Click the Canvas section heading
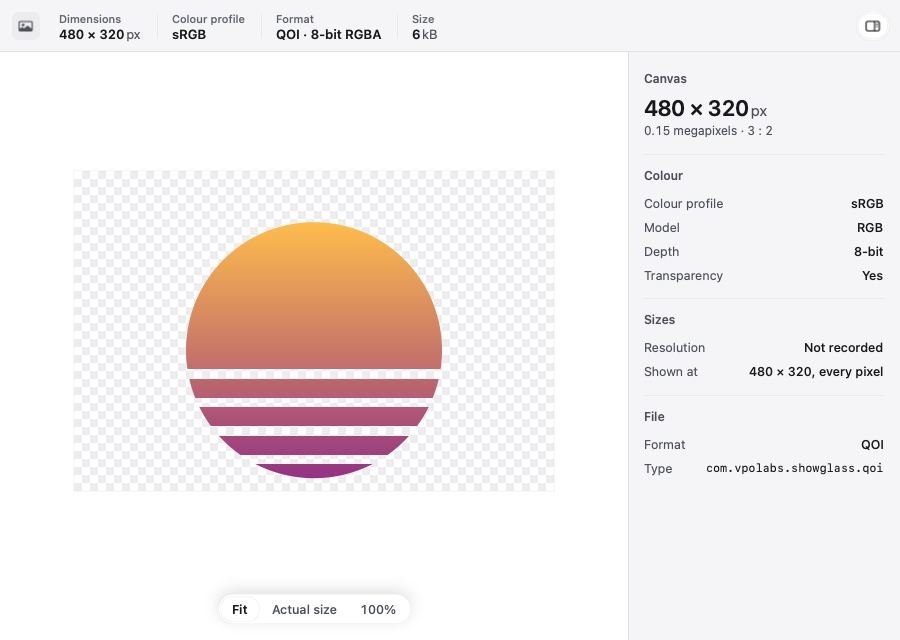 pyautogui.click(x=665, y=79)
